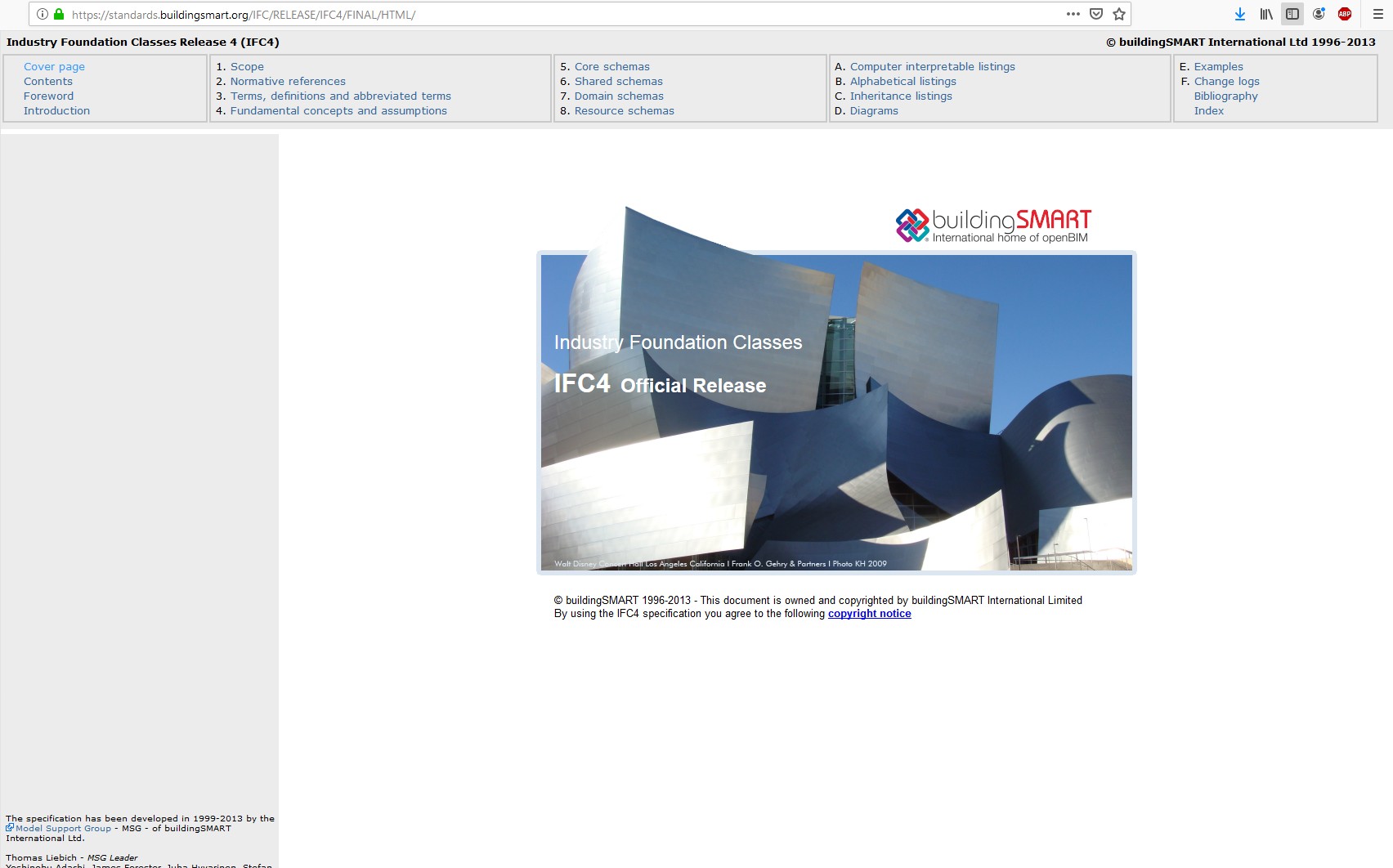The height and width of the screenshot is (868, 1393).
Task: Click the 'buildingSMART International Ltd 1996-2013' text
Action: pyautogui.click(x=1241, y=43)
